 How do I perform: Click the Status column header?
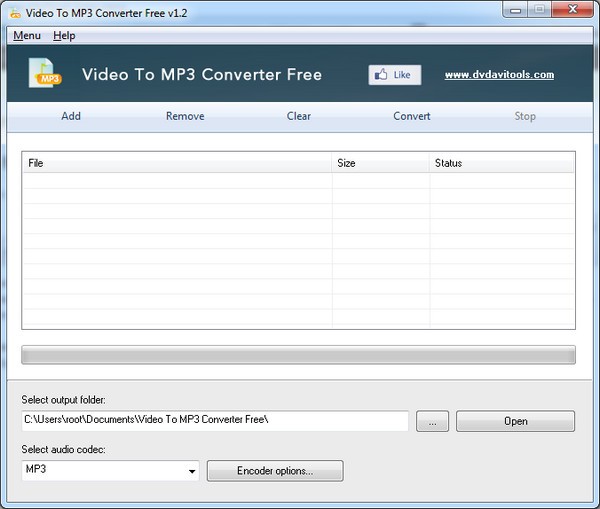[502, 163]
